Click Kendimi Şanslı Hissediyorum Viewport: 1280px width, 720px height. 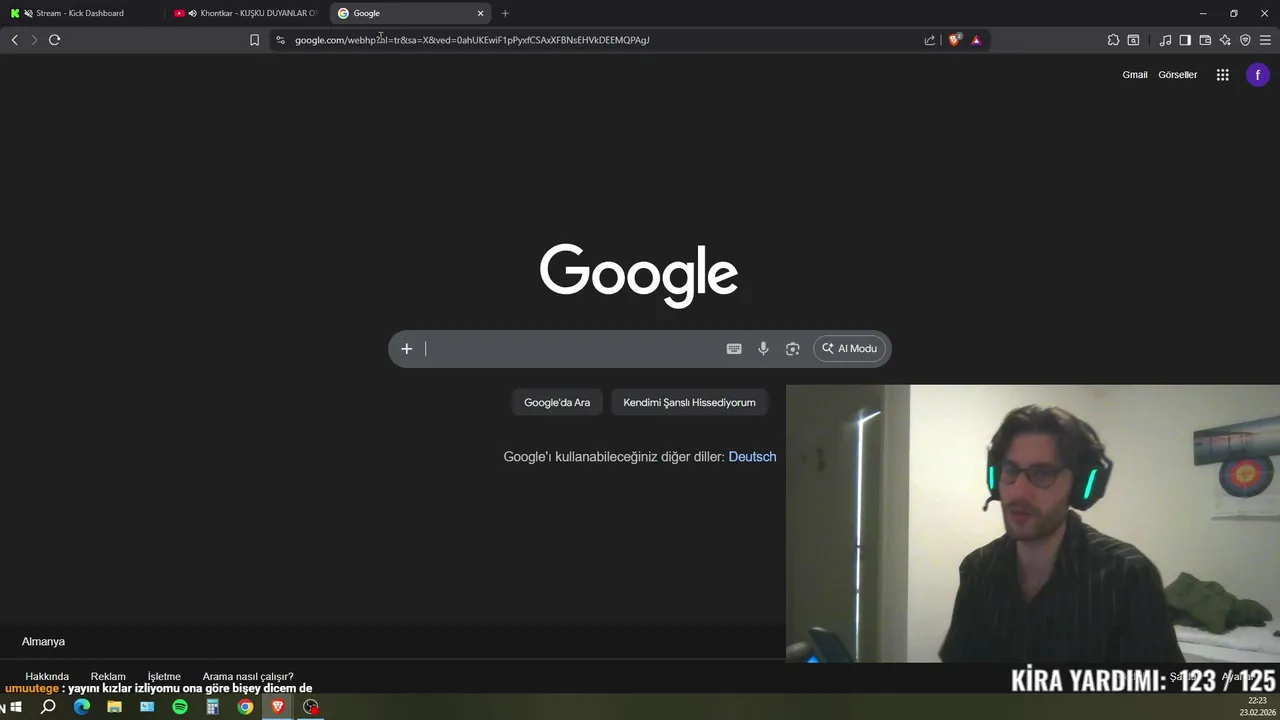pos(689,402)
